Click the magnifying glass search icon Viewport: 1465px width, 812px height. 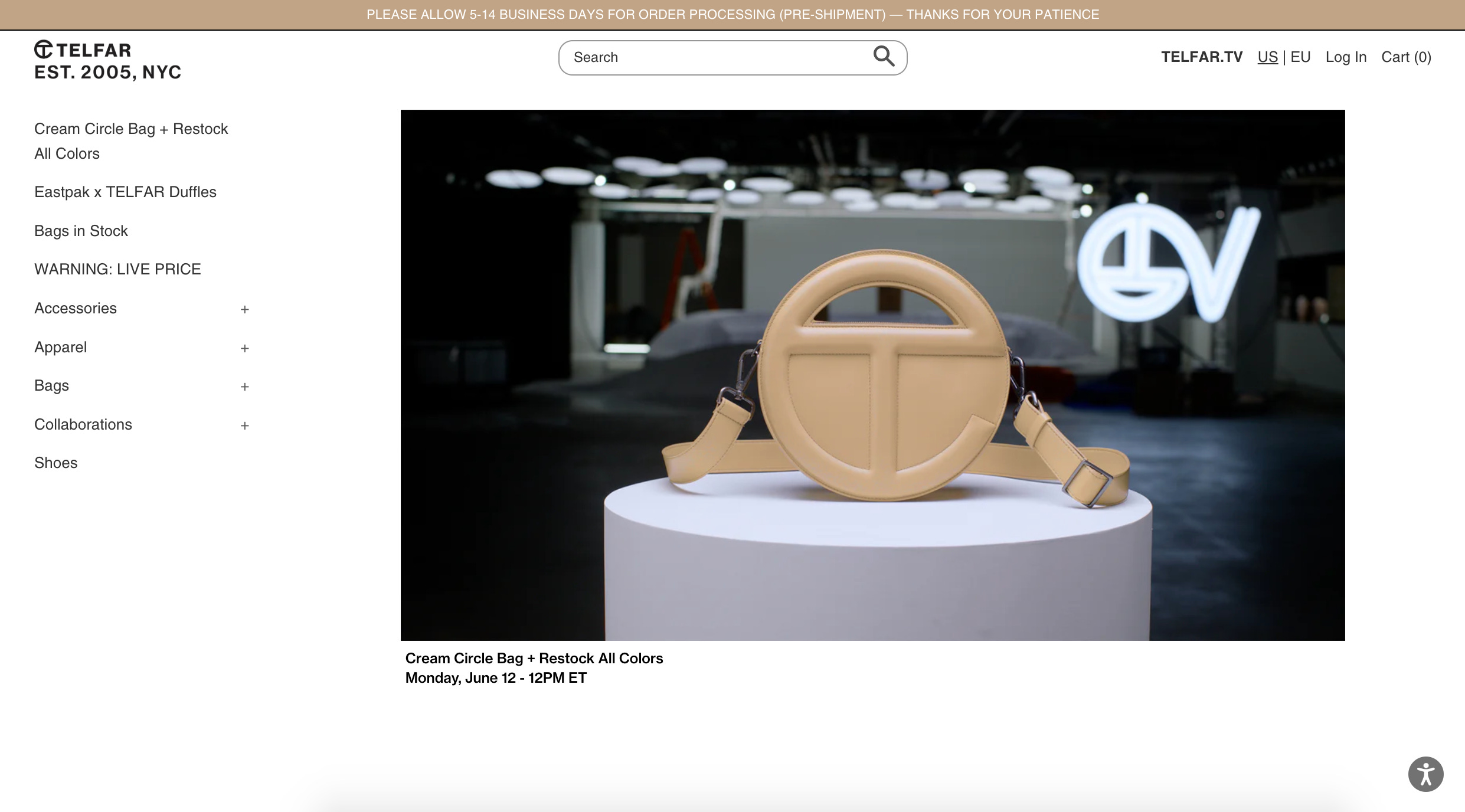(884, 57)
